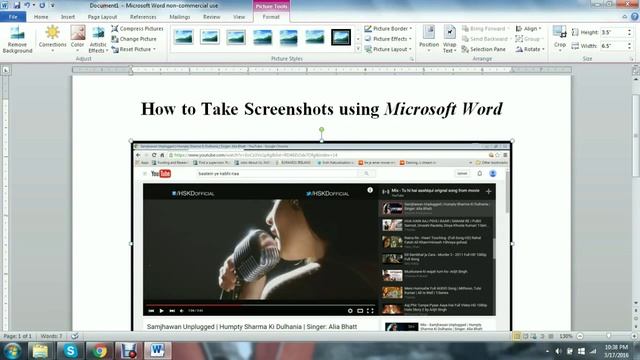Click the Word icon on the taskbar

click(x=158, y=351)
